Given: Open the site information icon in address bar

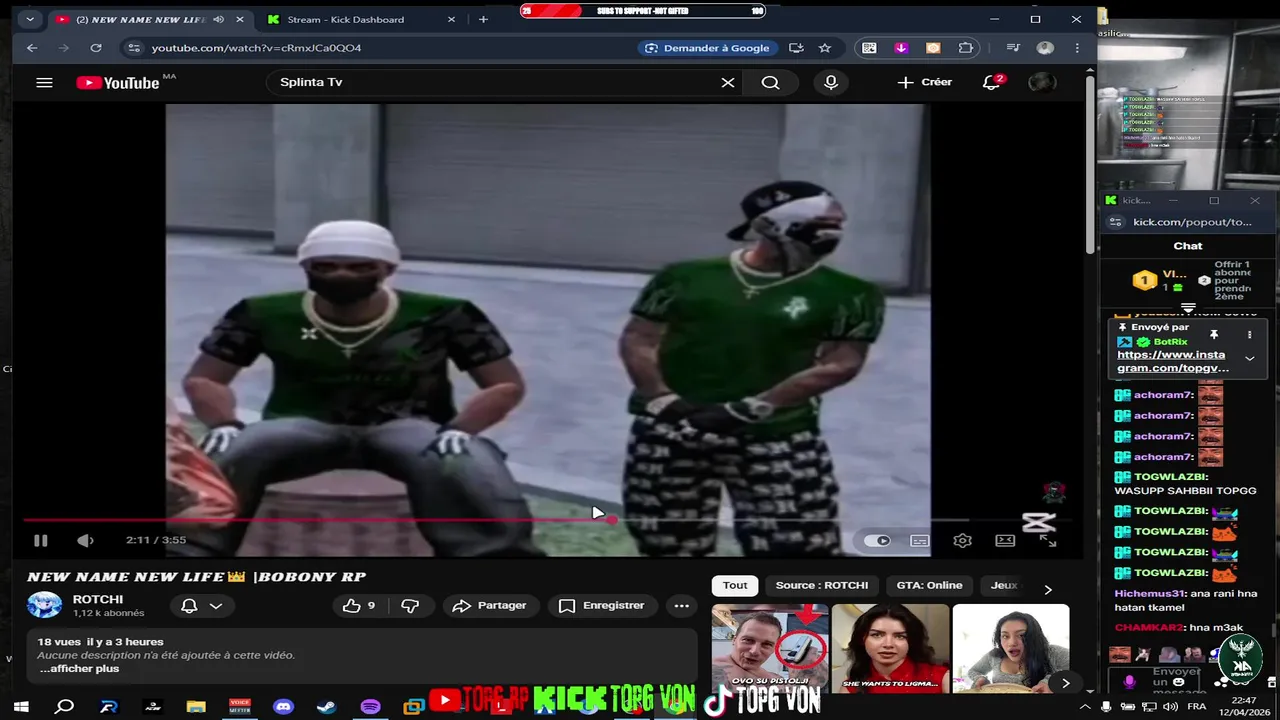Looking at the screenshot, I should click(x=134, y=48).
